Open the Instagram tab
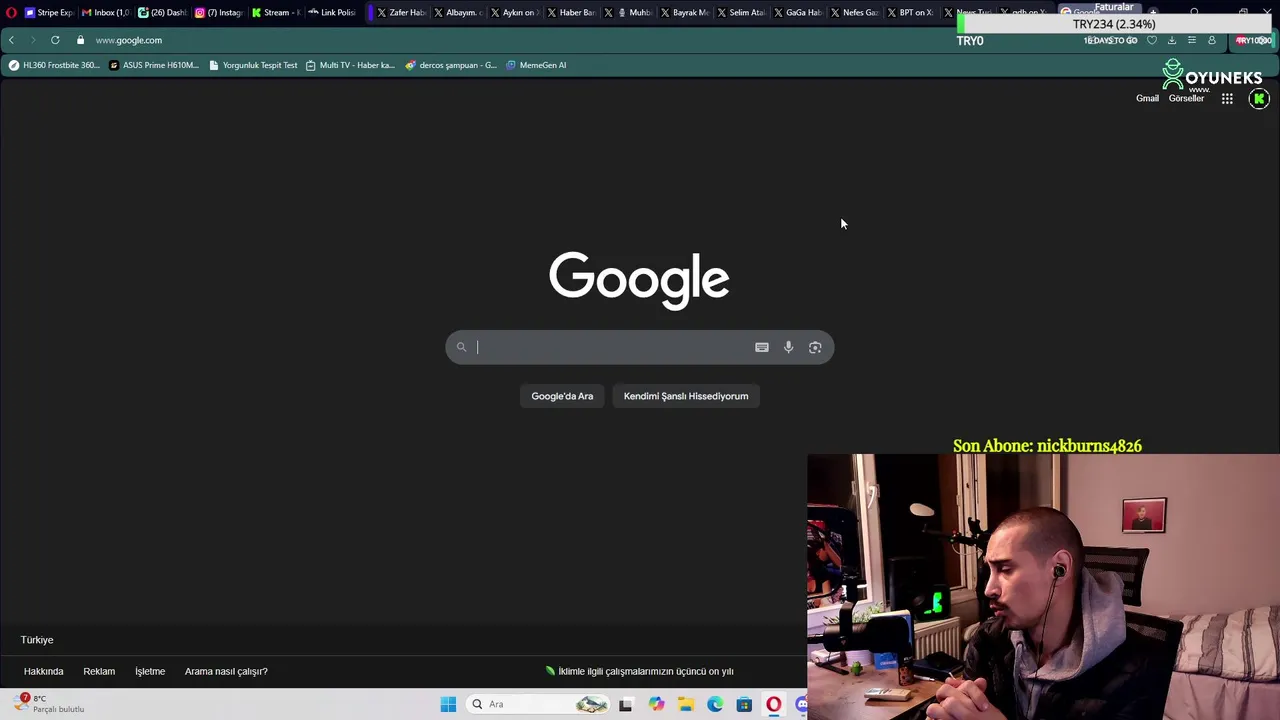The image size is (1280, 720). click(x=219, y=12)
